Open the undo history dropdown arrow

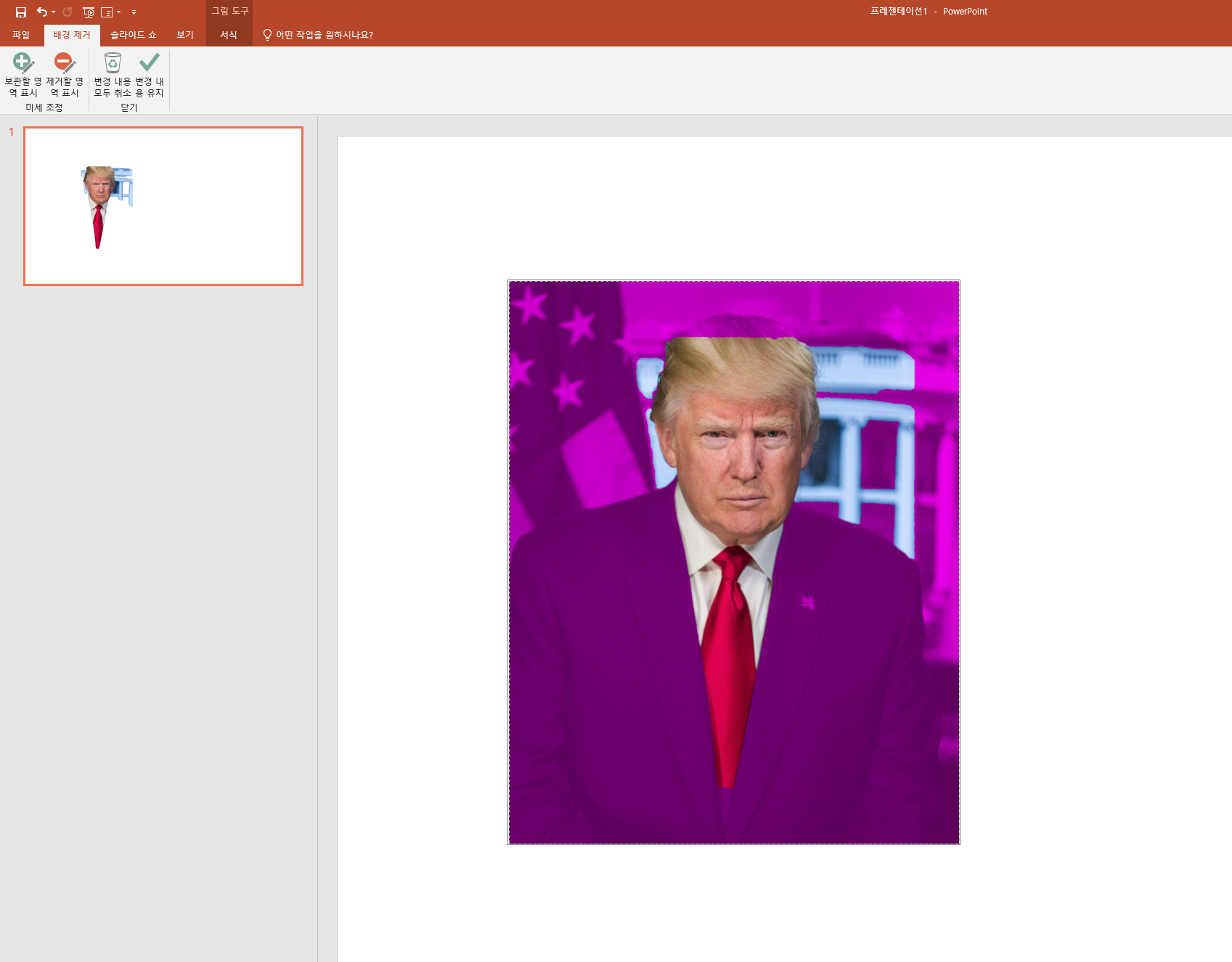(54, 12)
